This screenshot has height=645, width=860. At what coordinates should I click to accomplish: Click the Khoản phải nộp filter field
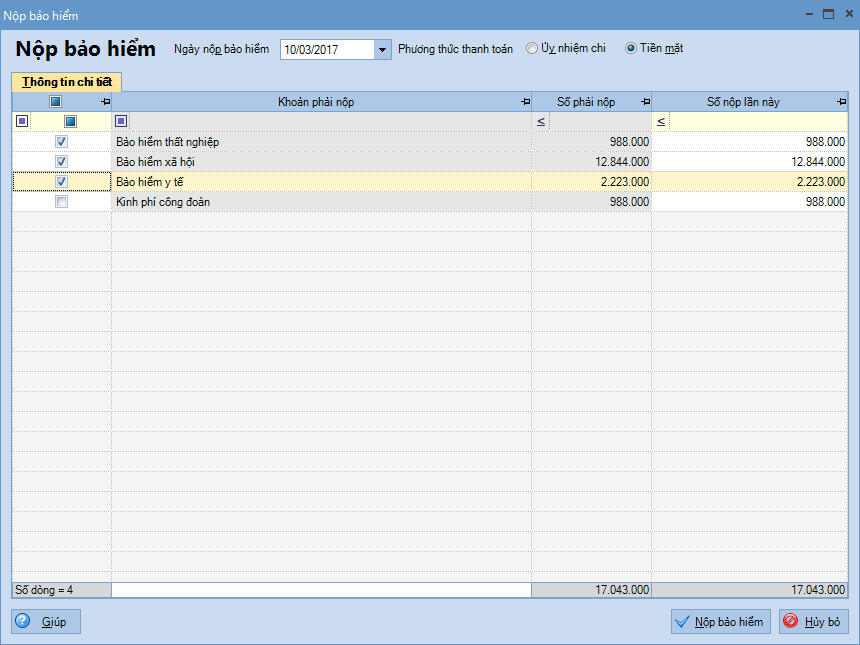click(330, 121)
